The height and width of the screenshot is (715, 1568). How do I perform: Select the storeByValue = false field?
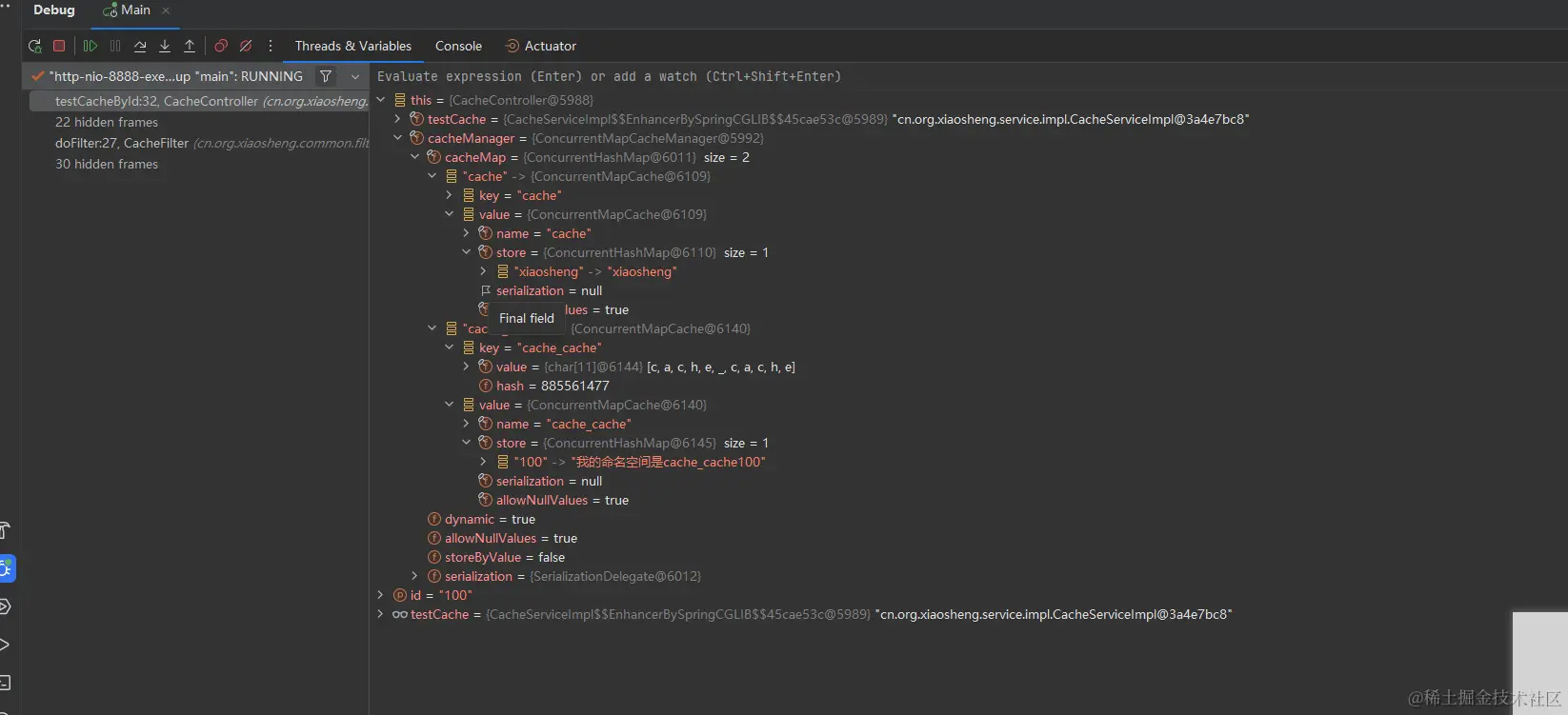(495, 557)
